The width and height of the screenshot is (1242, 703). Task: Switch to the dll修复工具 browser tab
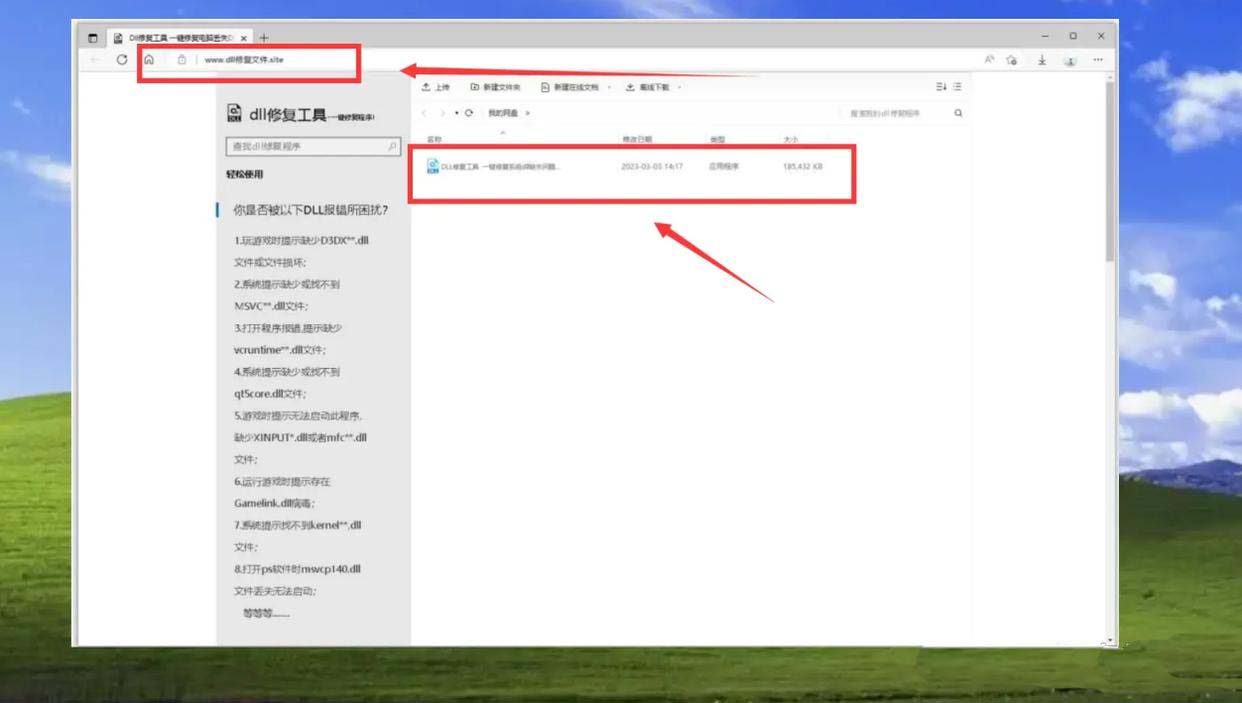point(175,36)
